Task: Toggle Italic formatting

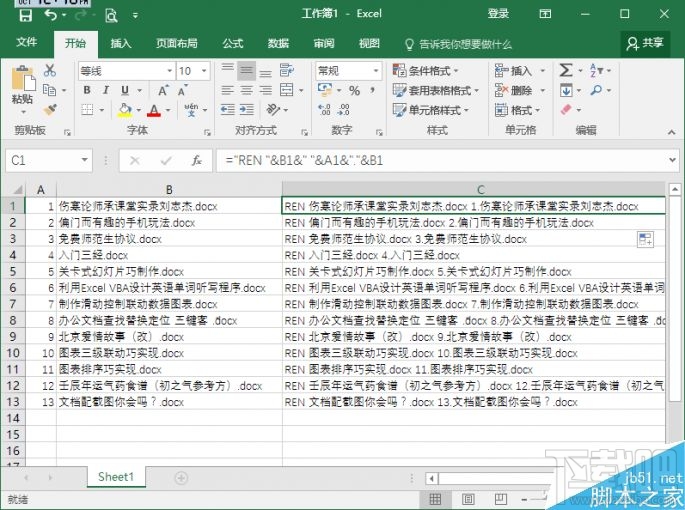Action: tap(106, 90)
